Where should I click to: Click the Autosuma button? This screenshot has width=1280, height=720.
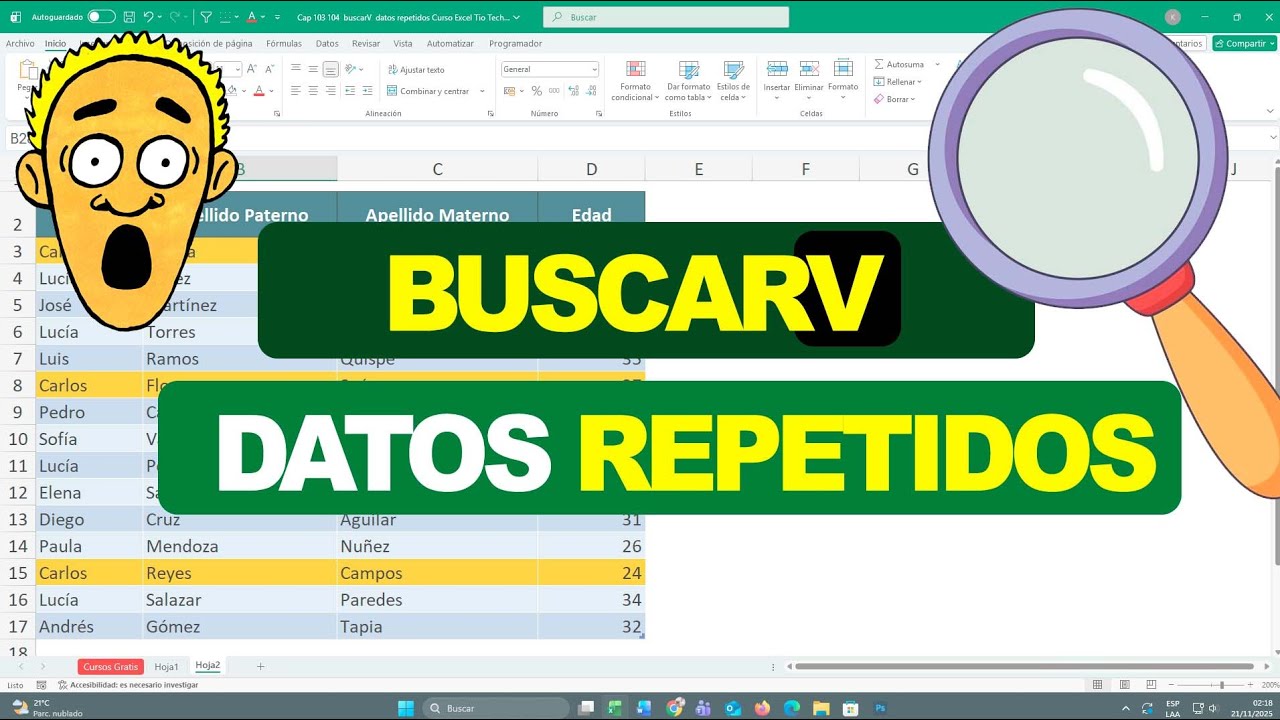coord(898,64)
